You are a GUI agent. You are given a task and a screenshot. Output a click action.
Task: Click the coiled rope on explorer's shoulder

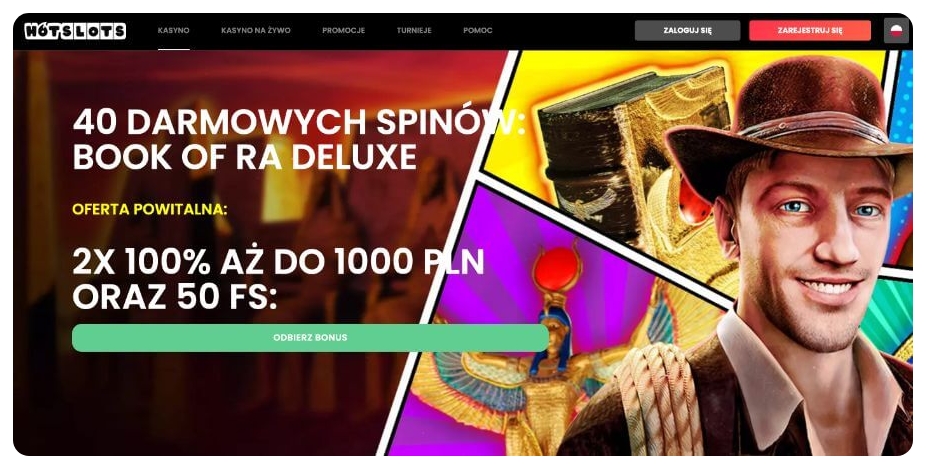point(658,401)
